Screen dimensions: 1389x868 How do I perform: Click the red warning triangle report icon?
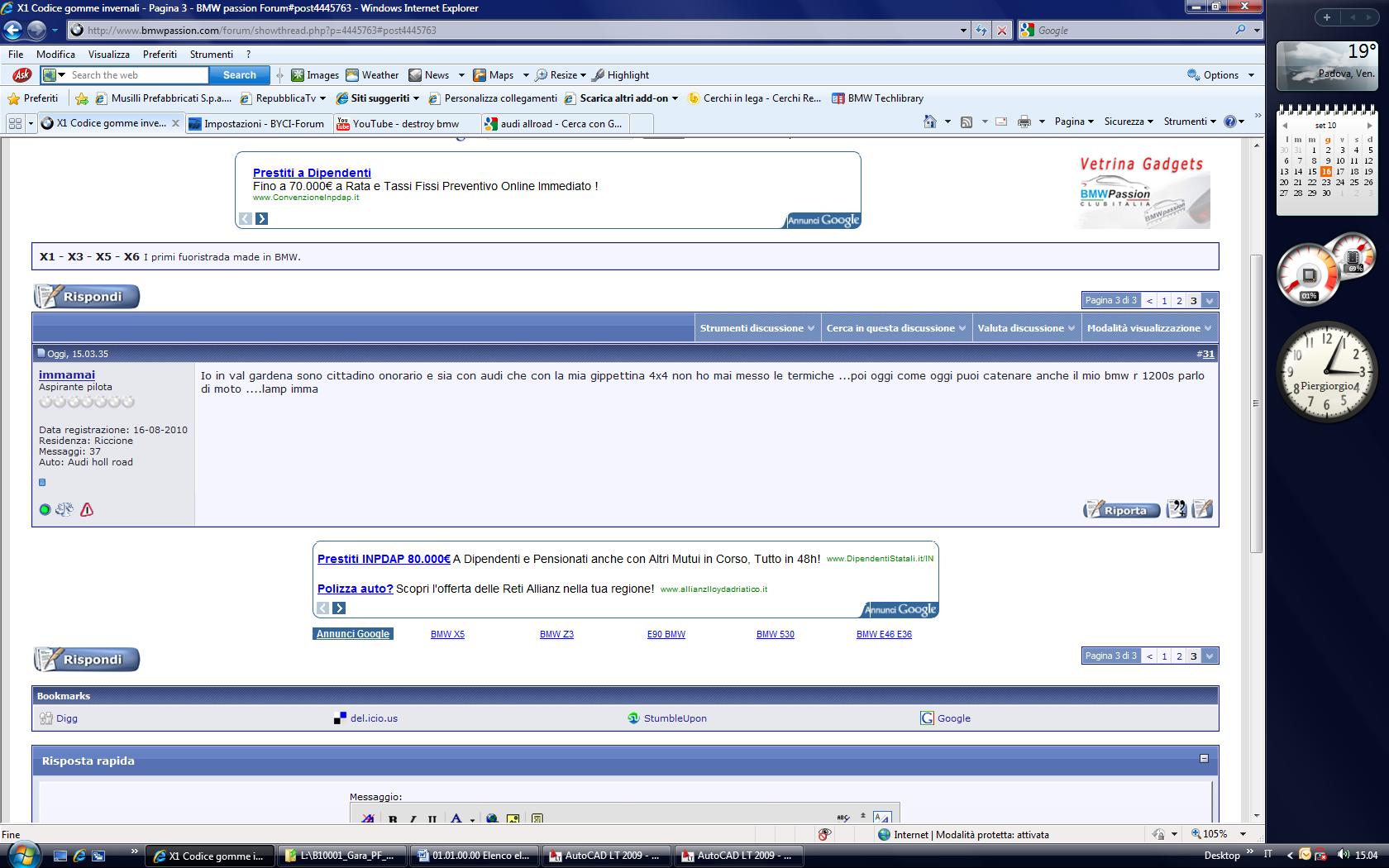(87, 510)
